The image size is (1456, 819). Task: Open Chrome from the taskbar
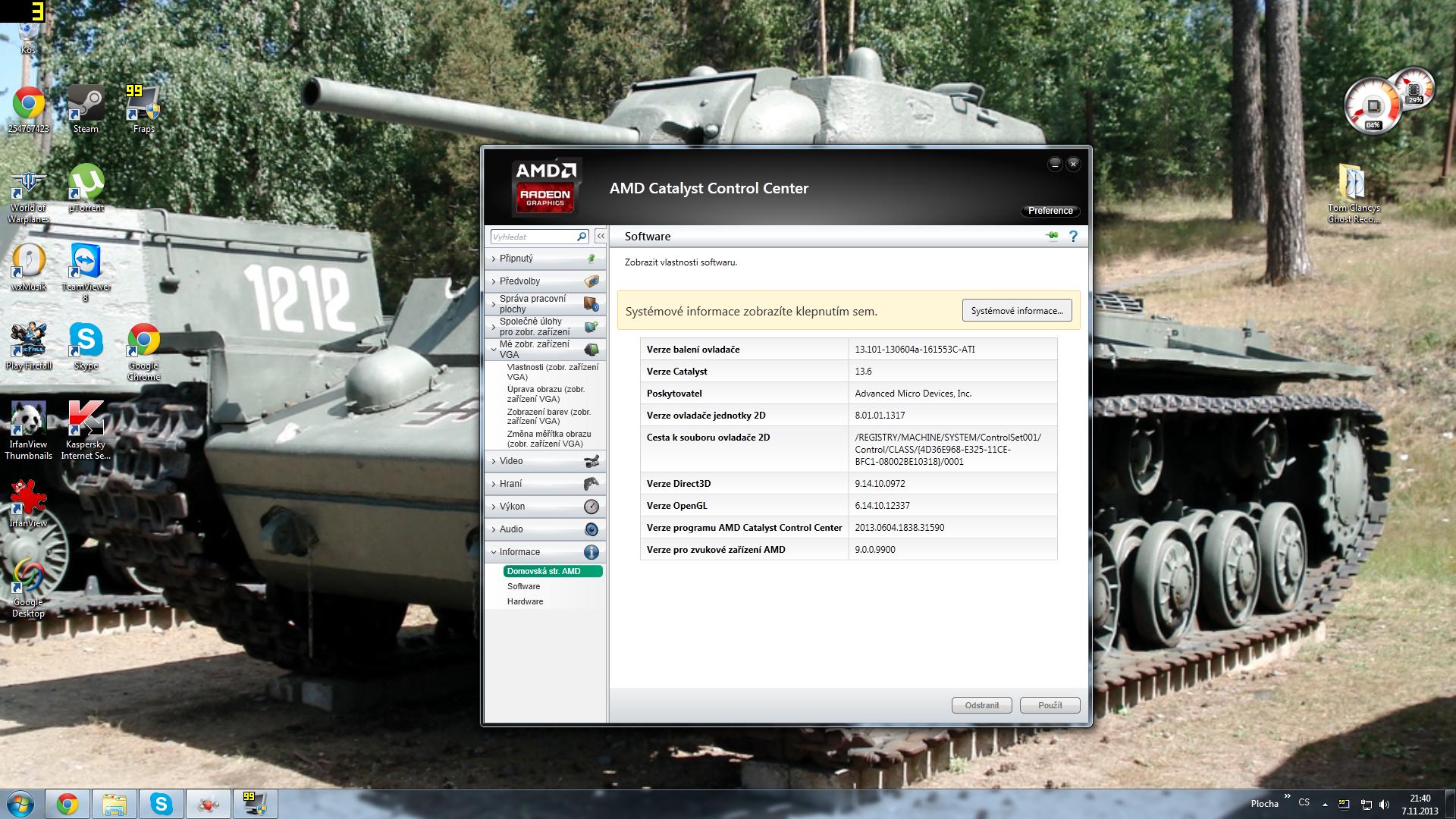pyautogui.click(x=67, y=804)
